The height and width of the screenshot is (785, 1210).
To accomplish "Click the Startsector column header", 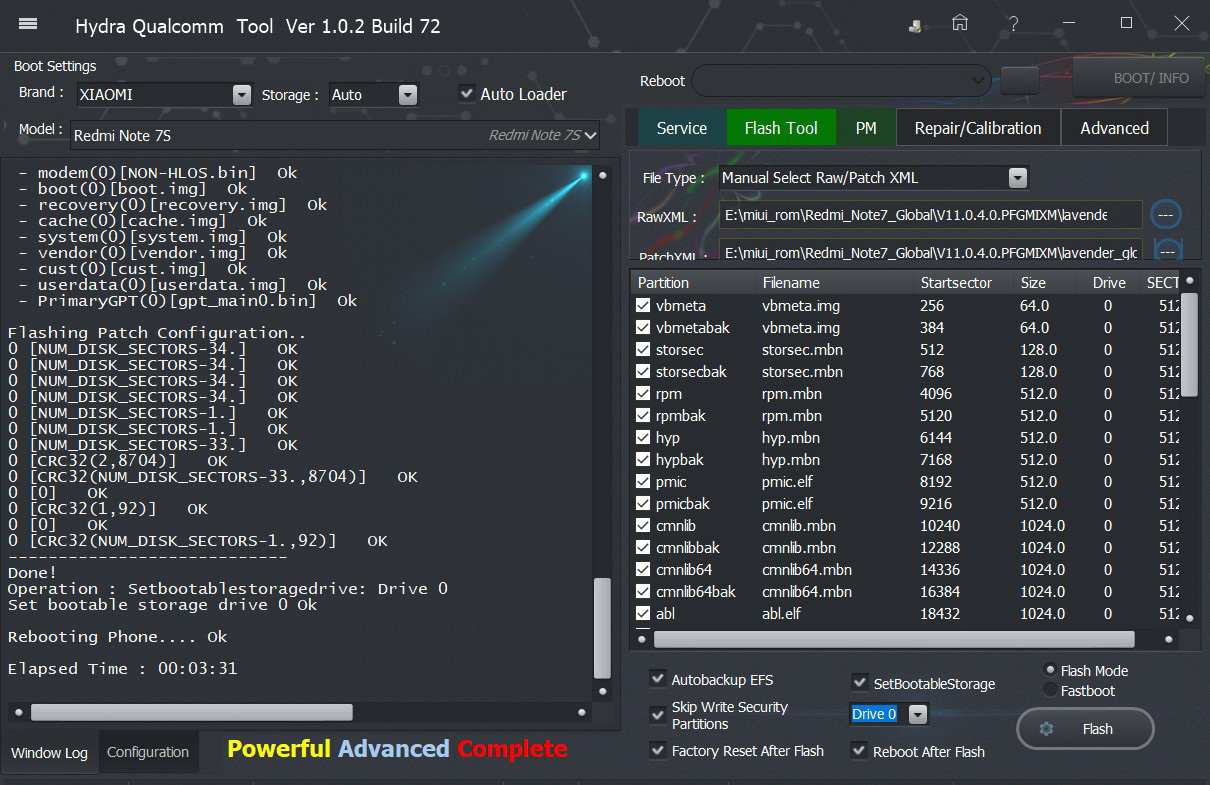I will tap(965, 283).
